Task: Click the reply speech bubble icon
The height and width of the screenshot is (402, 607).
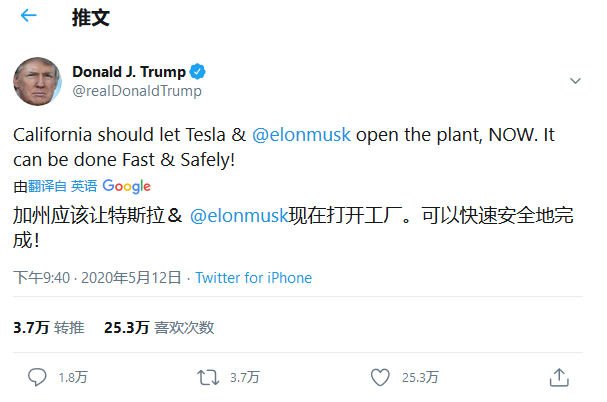Action: pos(37,377)
